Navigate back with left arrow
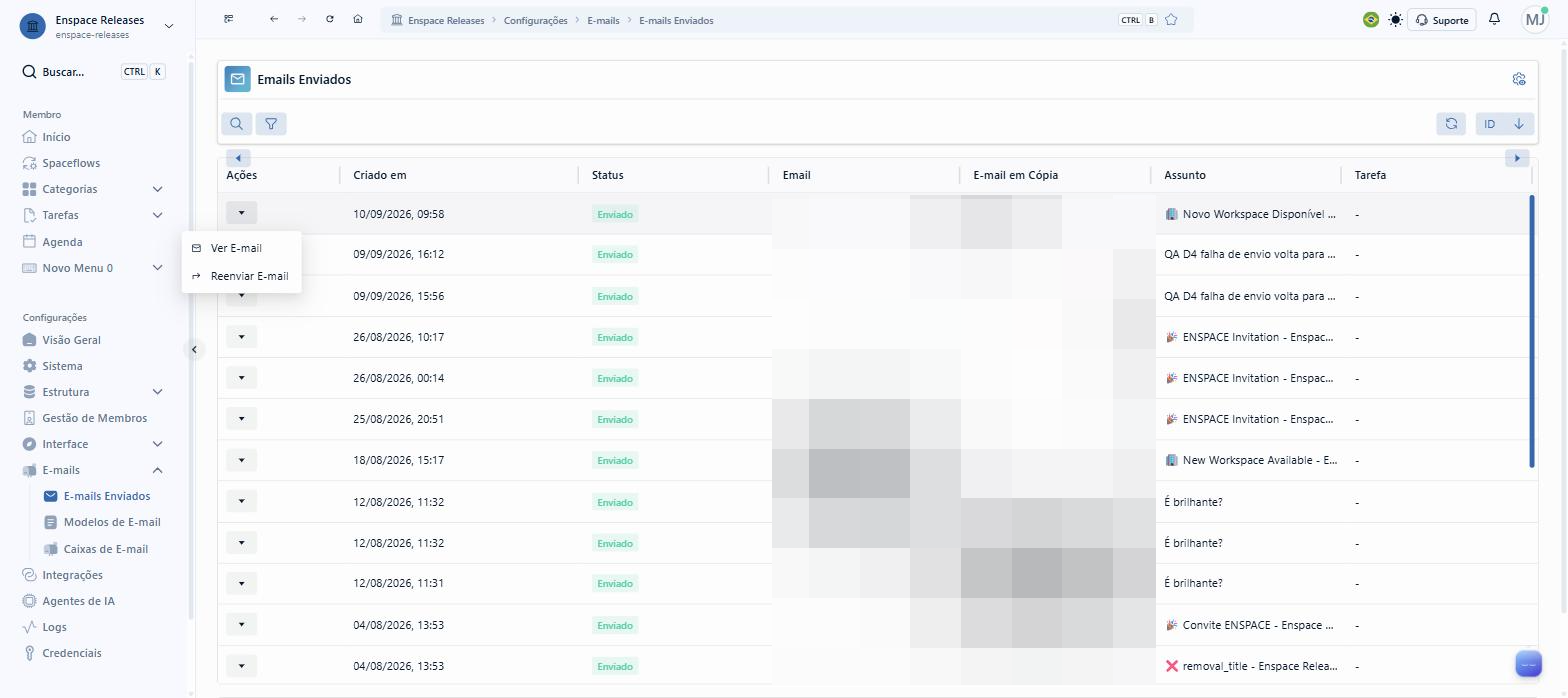Viewport: 1568px width, 698px height. point(274,19)
